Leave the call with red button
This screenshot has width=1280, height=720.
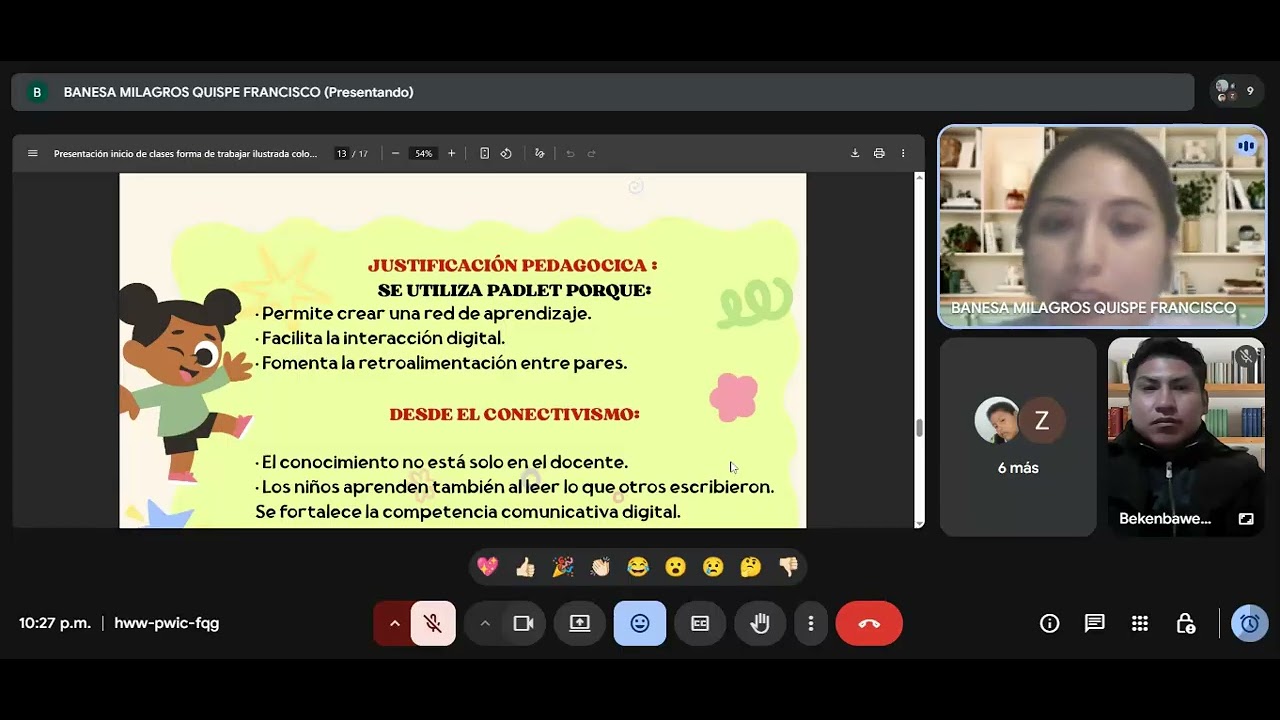pos(869,623)
